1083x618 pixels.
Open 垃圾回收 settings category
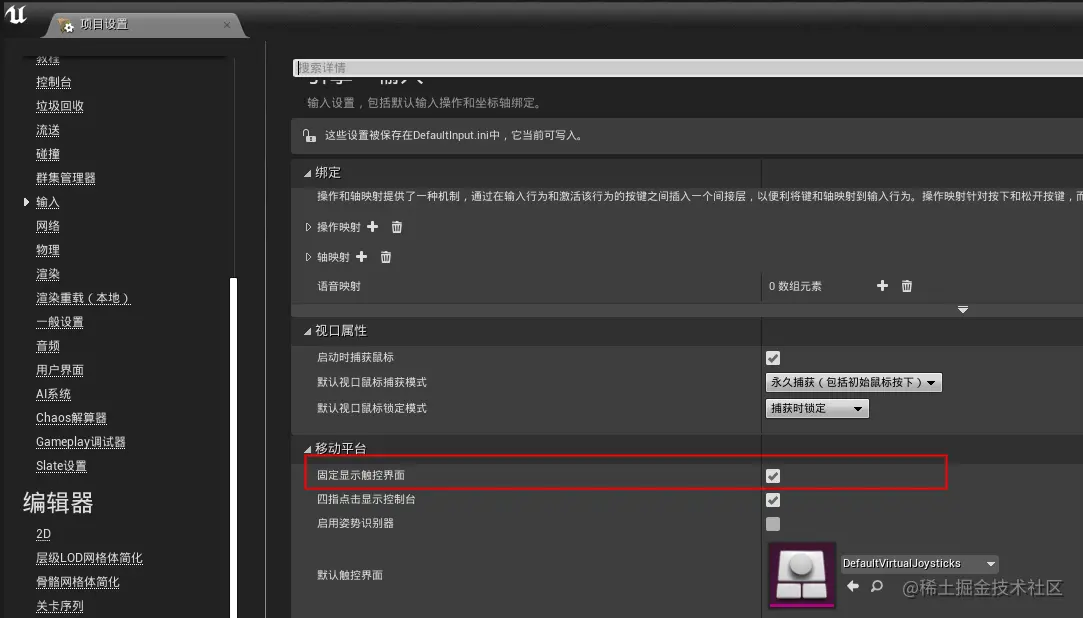point(59,106)
